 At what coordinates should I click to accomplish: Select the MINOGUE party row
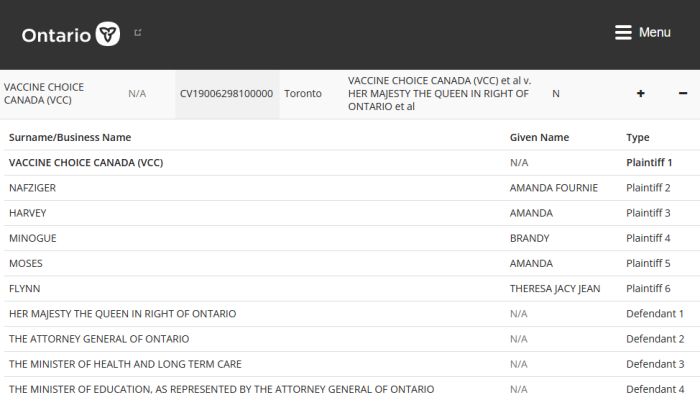click(352, 238)
